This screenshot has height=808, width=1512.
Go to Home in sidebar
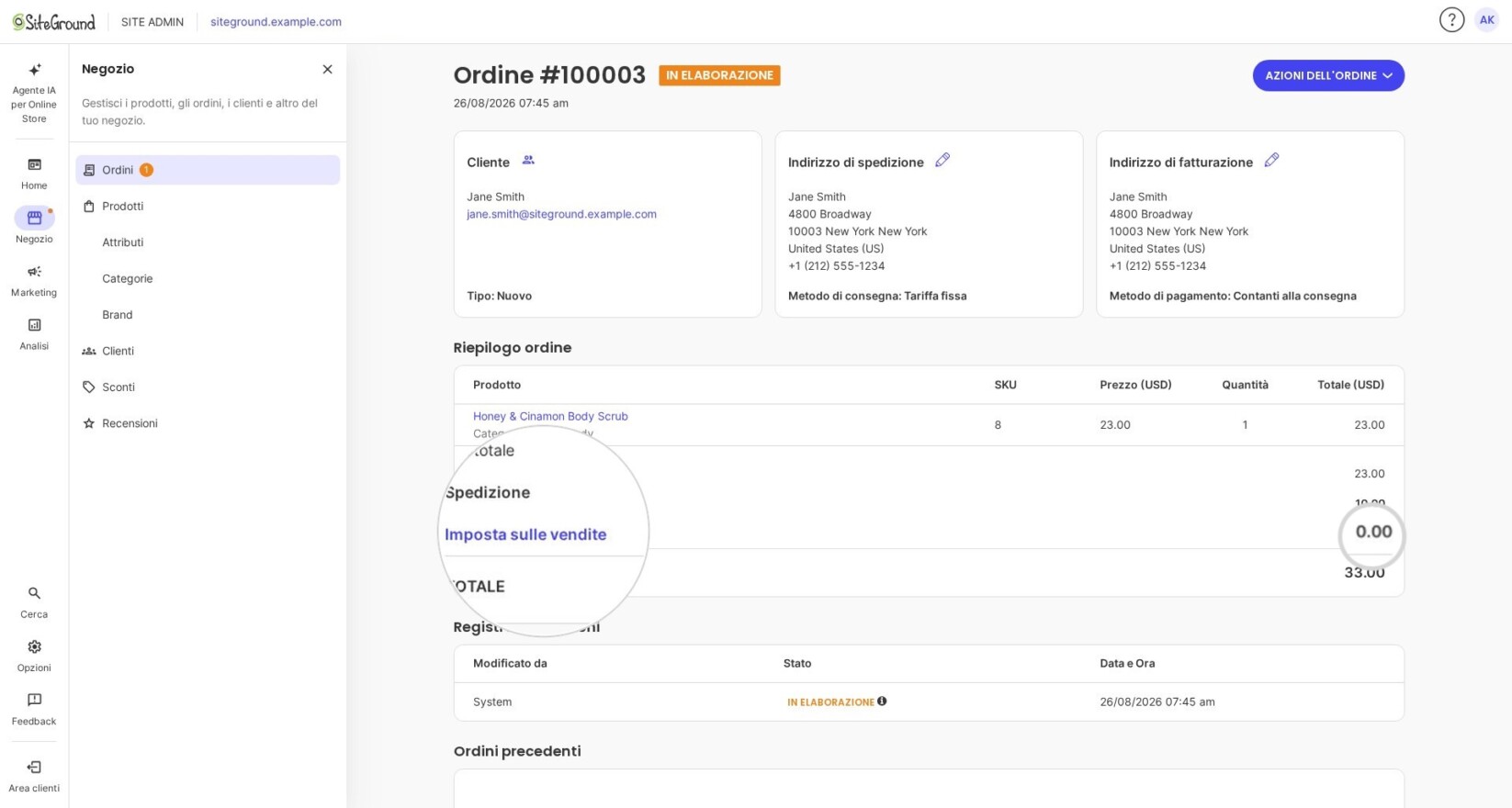coord(34,174)
